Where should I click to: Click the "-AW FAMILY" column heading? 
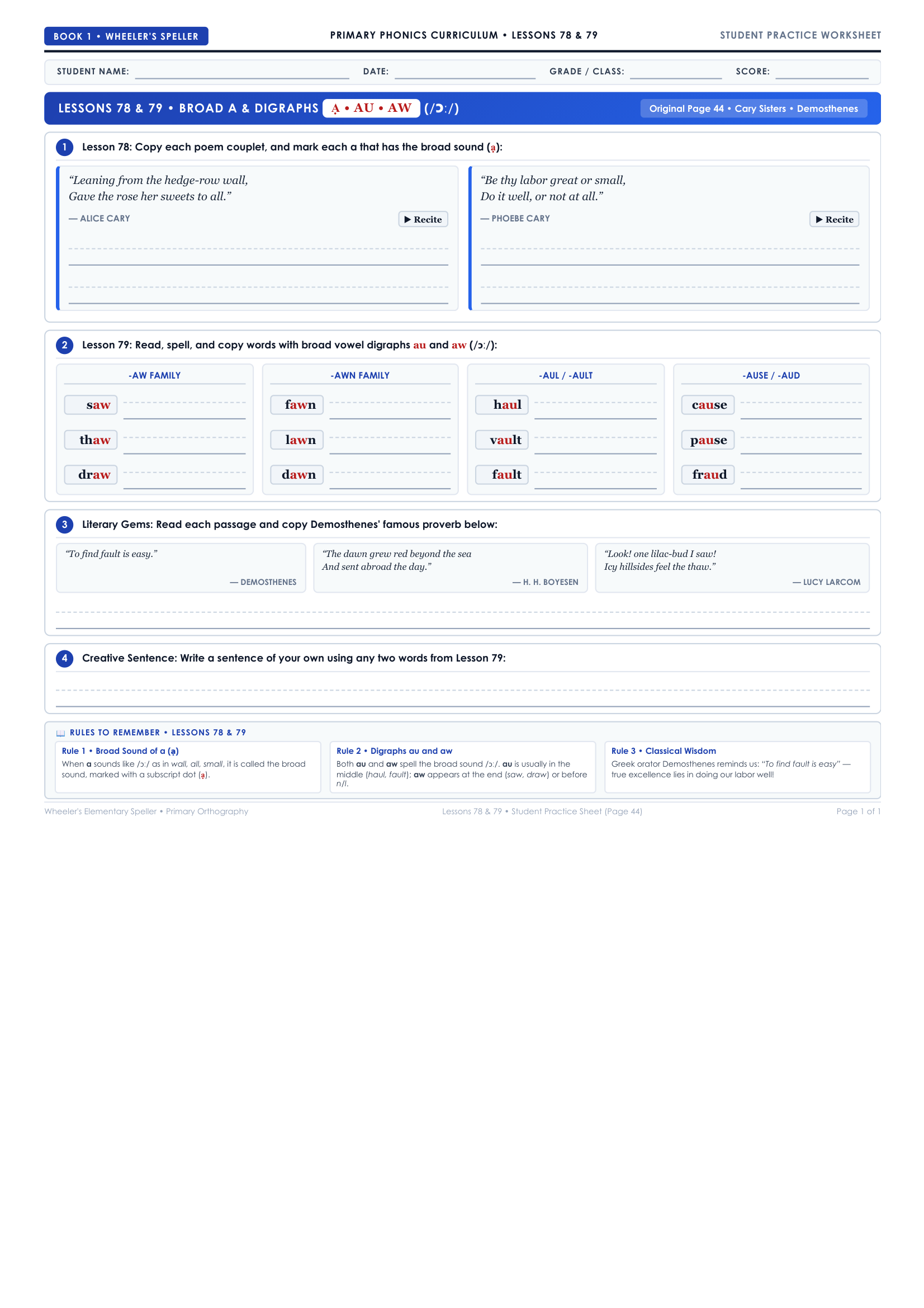point(155,376)
